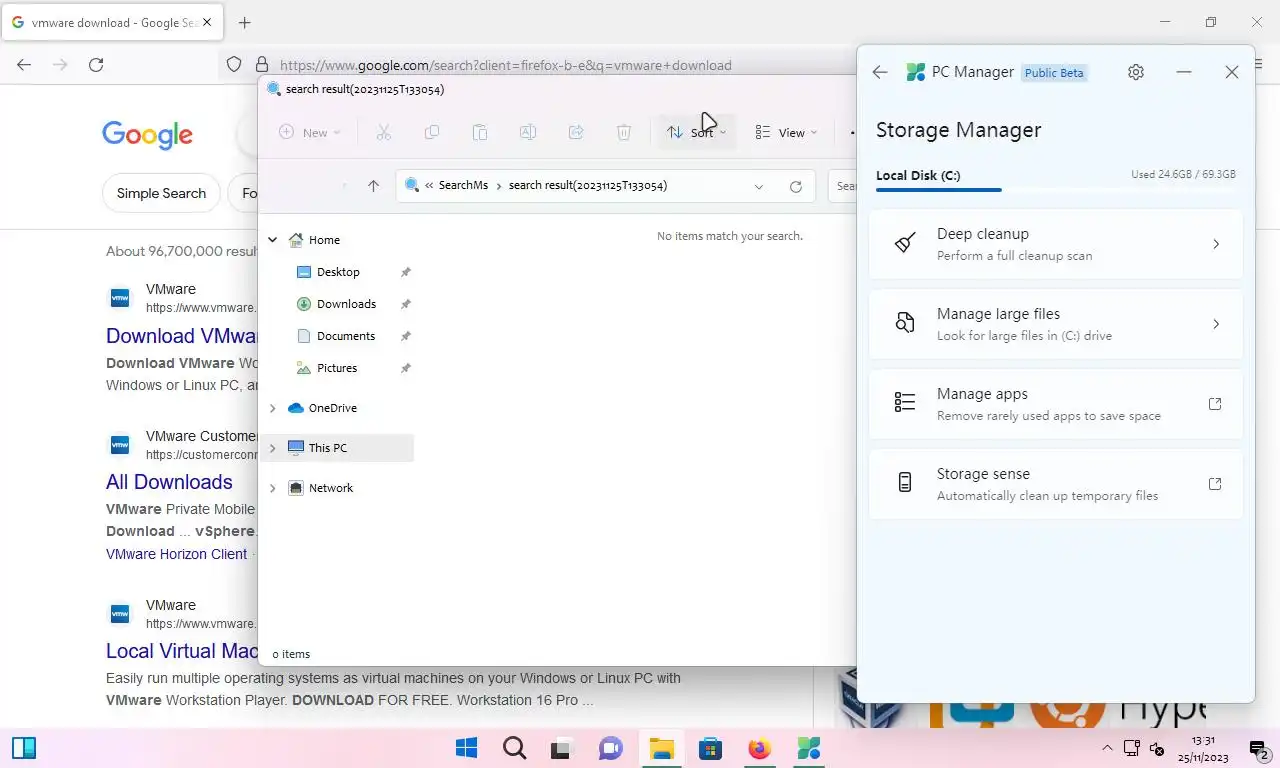Open the VMware Horizon Client sublink

pos(176,554)
